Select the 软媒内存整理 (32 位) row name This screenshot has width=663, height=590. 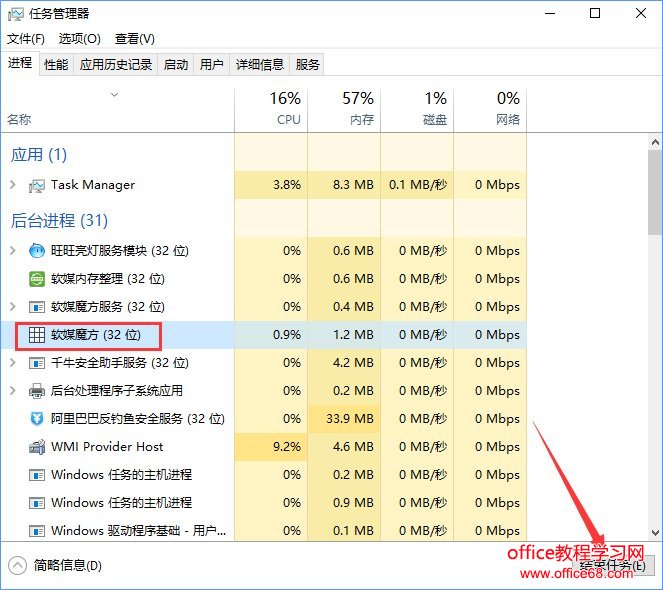[x=108, y=279]
